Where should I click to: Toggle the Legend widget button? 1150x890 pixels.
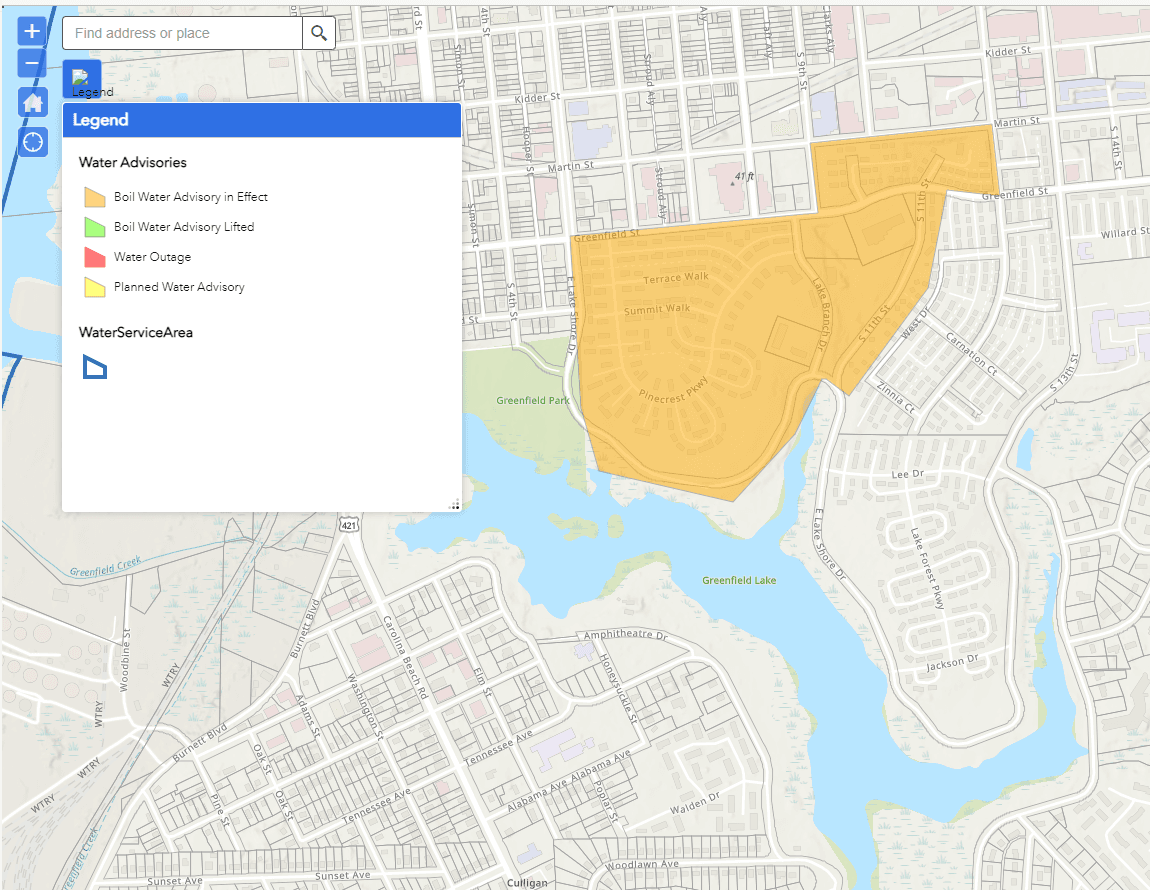coord(82,79)
